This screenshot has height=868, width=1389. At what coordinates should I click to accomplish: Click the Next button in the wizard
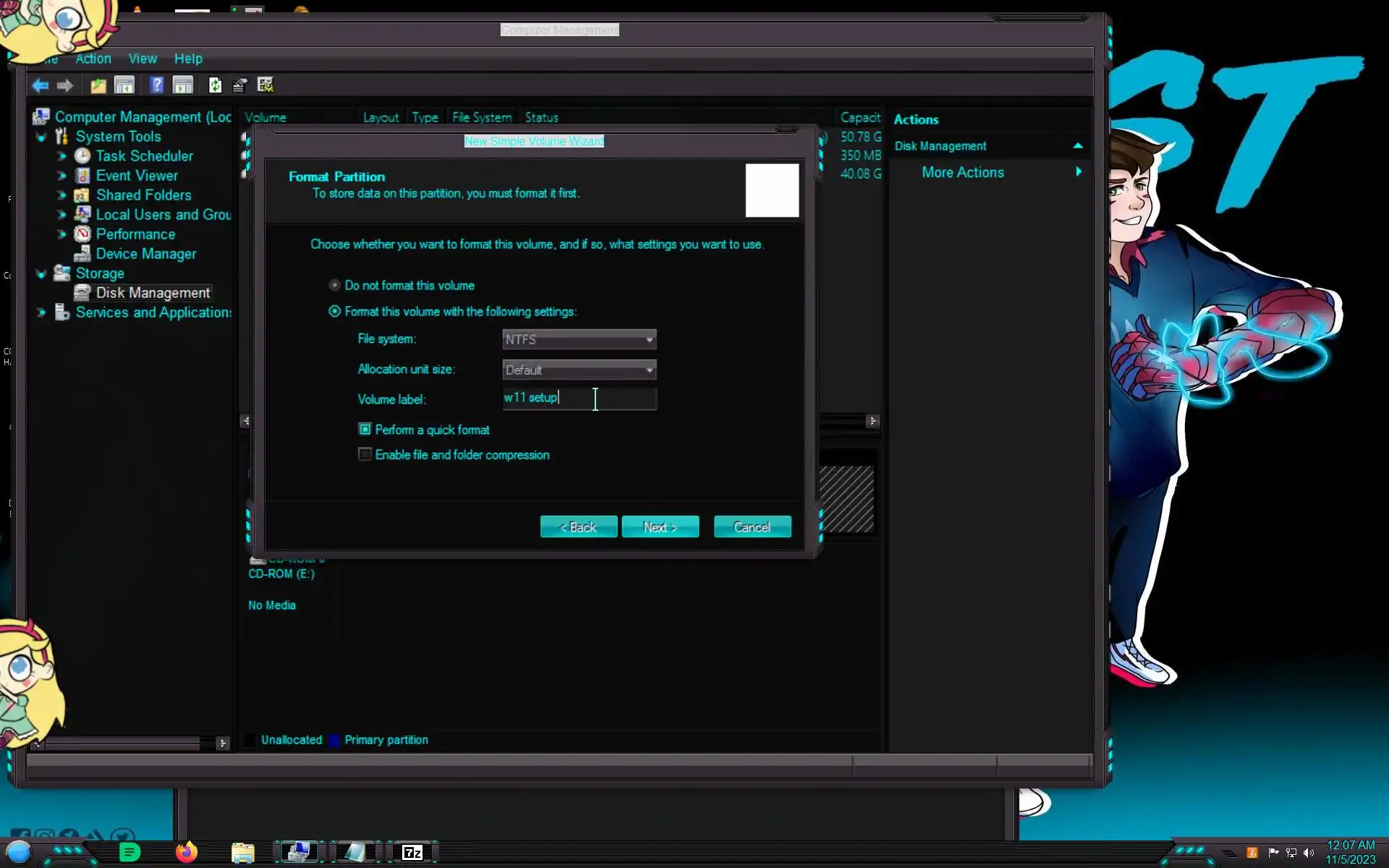[660, 527]
